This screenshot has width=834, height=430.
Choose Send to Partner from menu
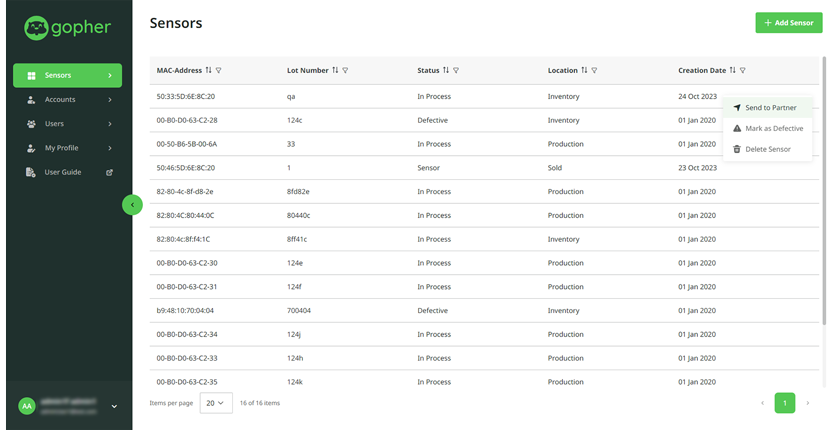coord(769,107)
